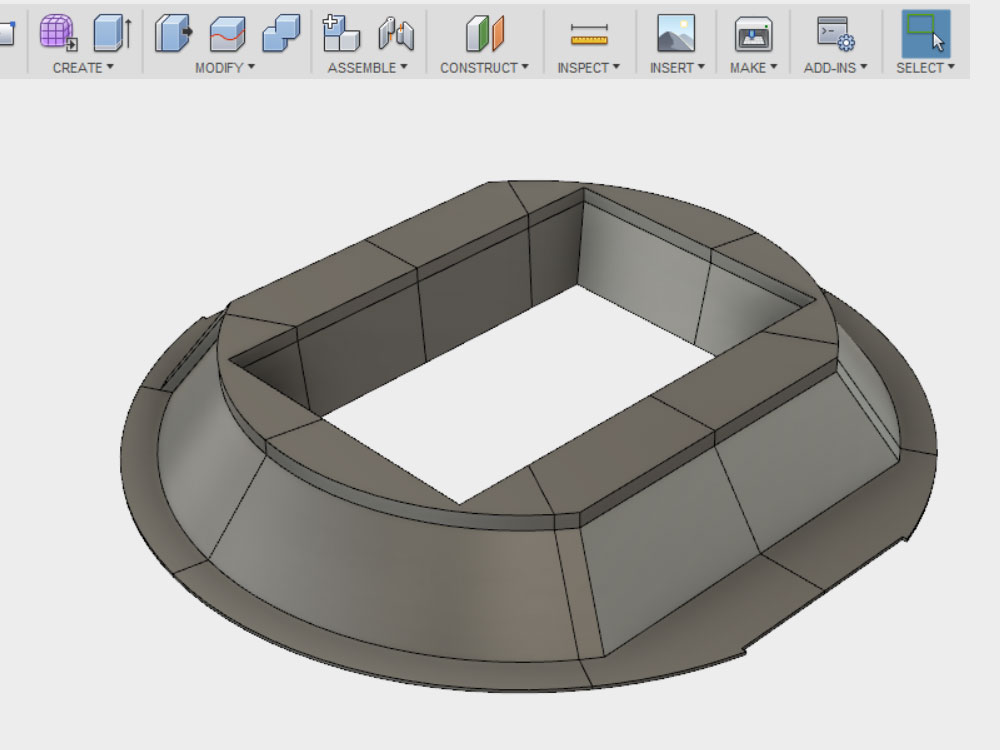Open the 3D Print tool

click(754, 34)
